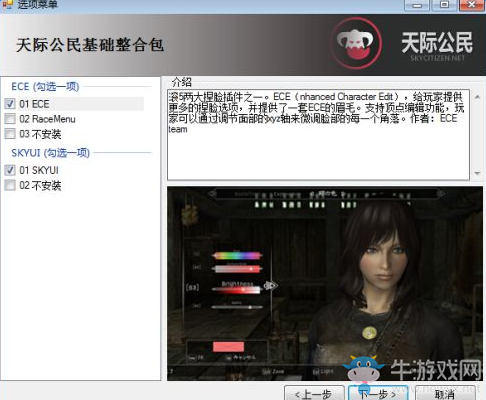Image resolution: width=486 pixels, height=400 pixels.
Task: Check the 01 ECE checkbox
Action: click(x=10, y=104)
